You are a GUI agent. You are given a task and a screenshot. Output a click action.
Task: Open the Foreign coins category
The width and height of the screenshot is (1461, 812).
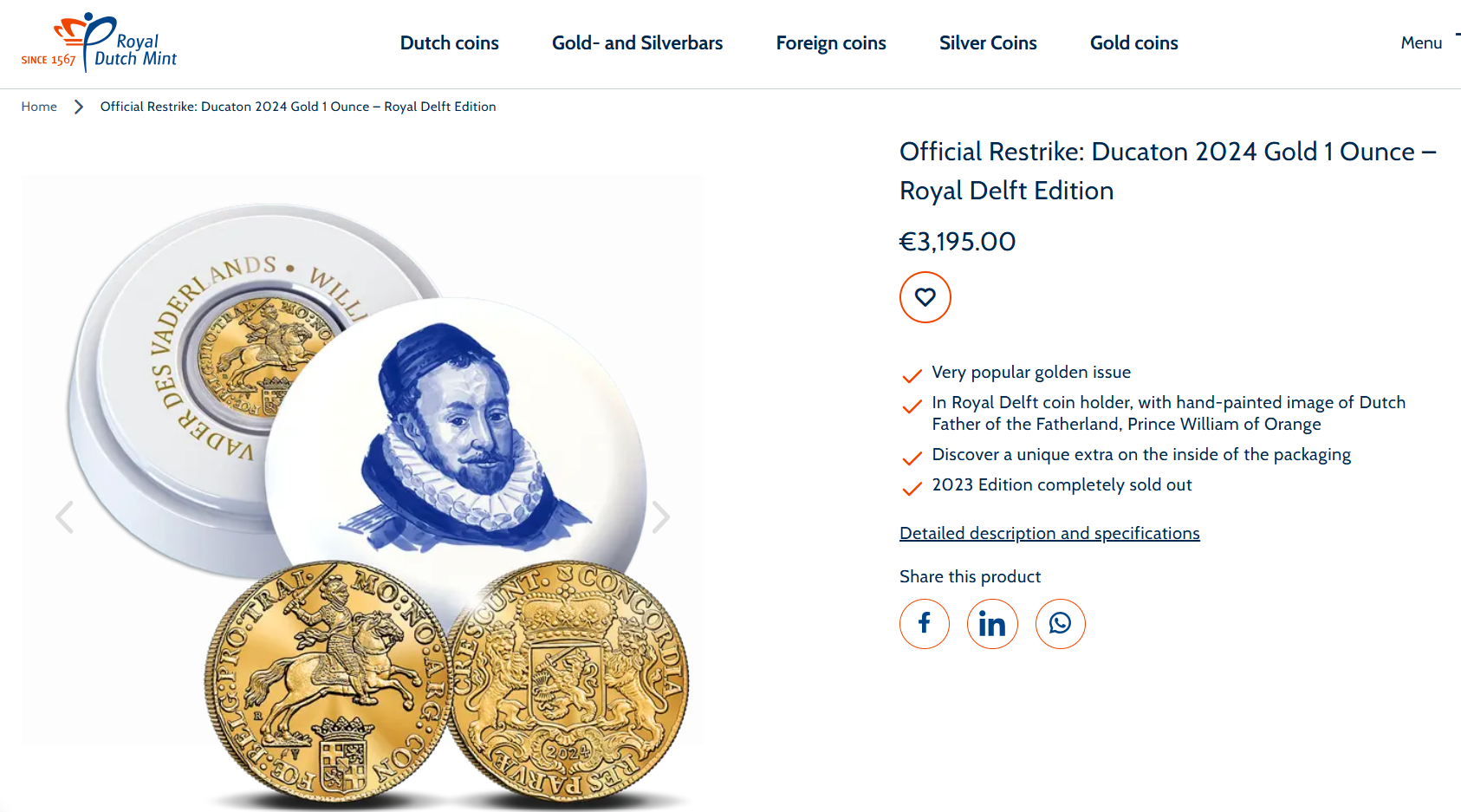[831, 43]
